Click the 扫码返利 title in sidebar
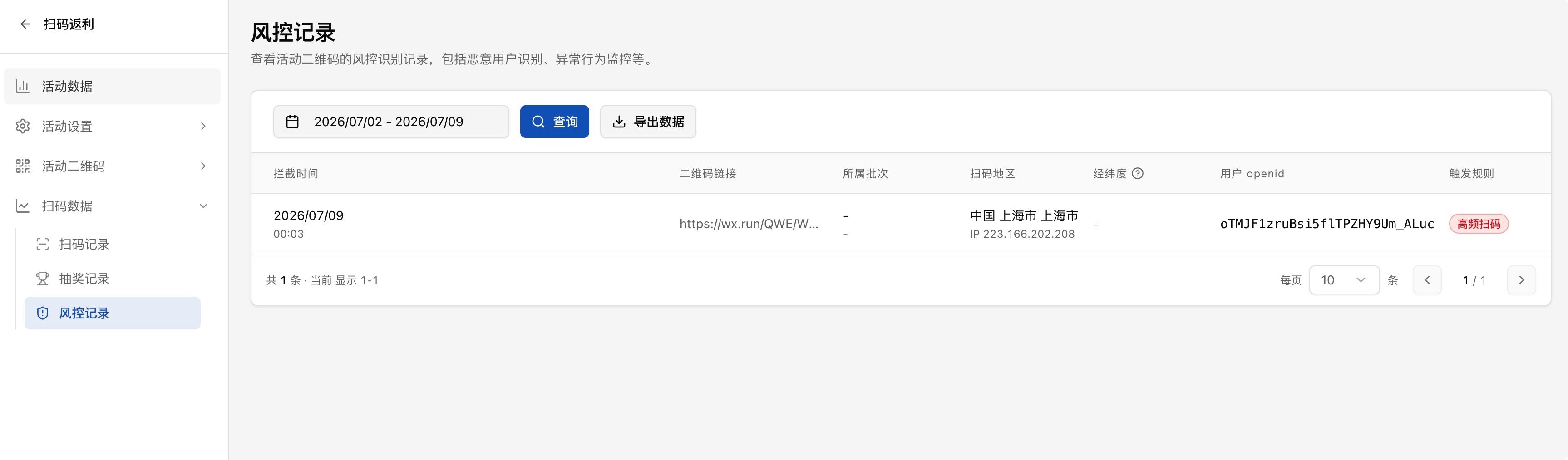The image size is (1568, 460). tap(69, 24)
